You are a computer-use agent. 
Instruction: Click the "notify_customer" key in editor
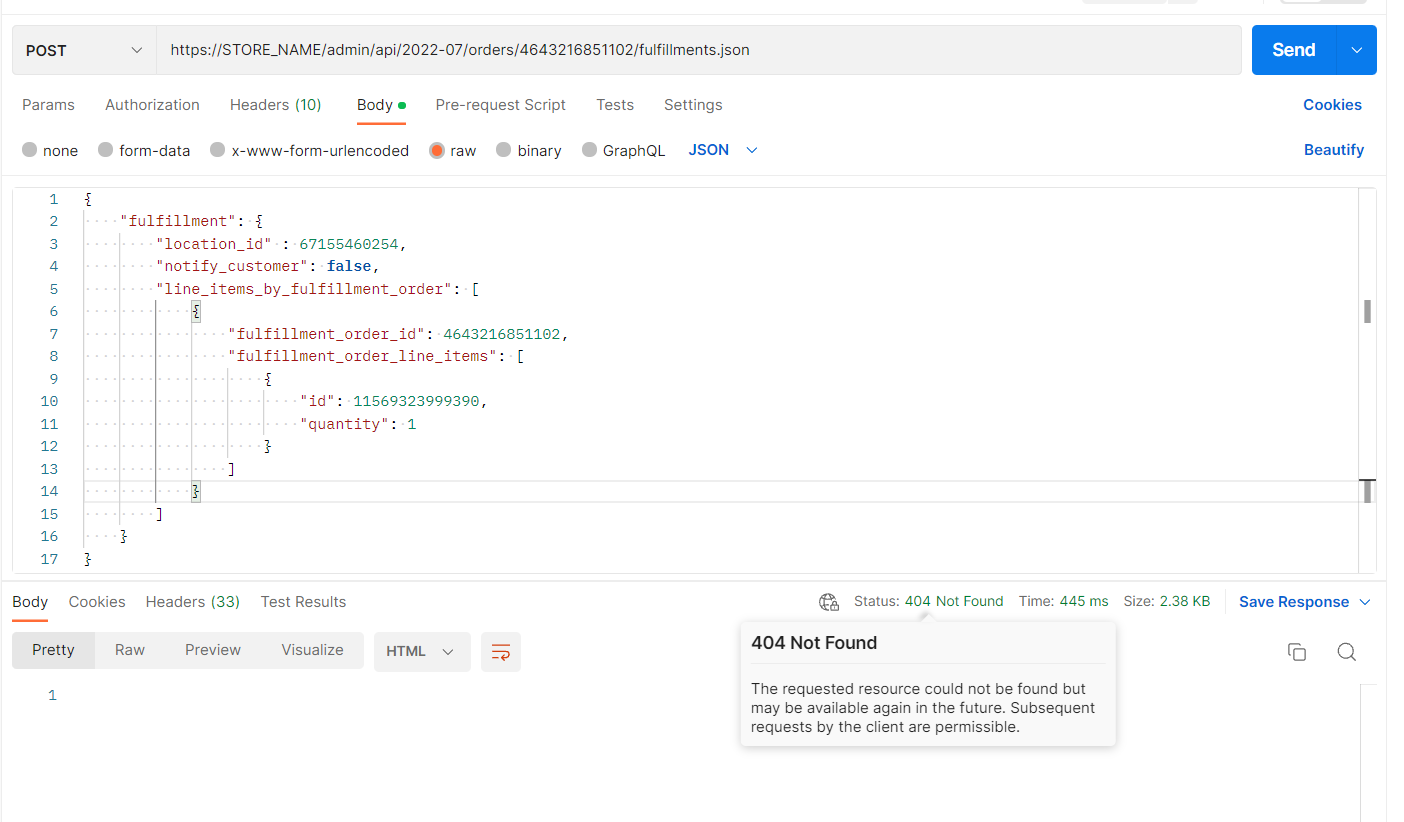point(232,266)
